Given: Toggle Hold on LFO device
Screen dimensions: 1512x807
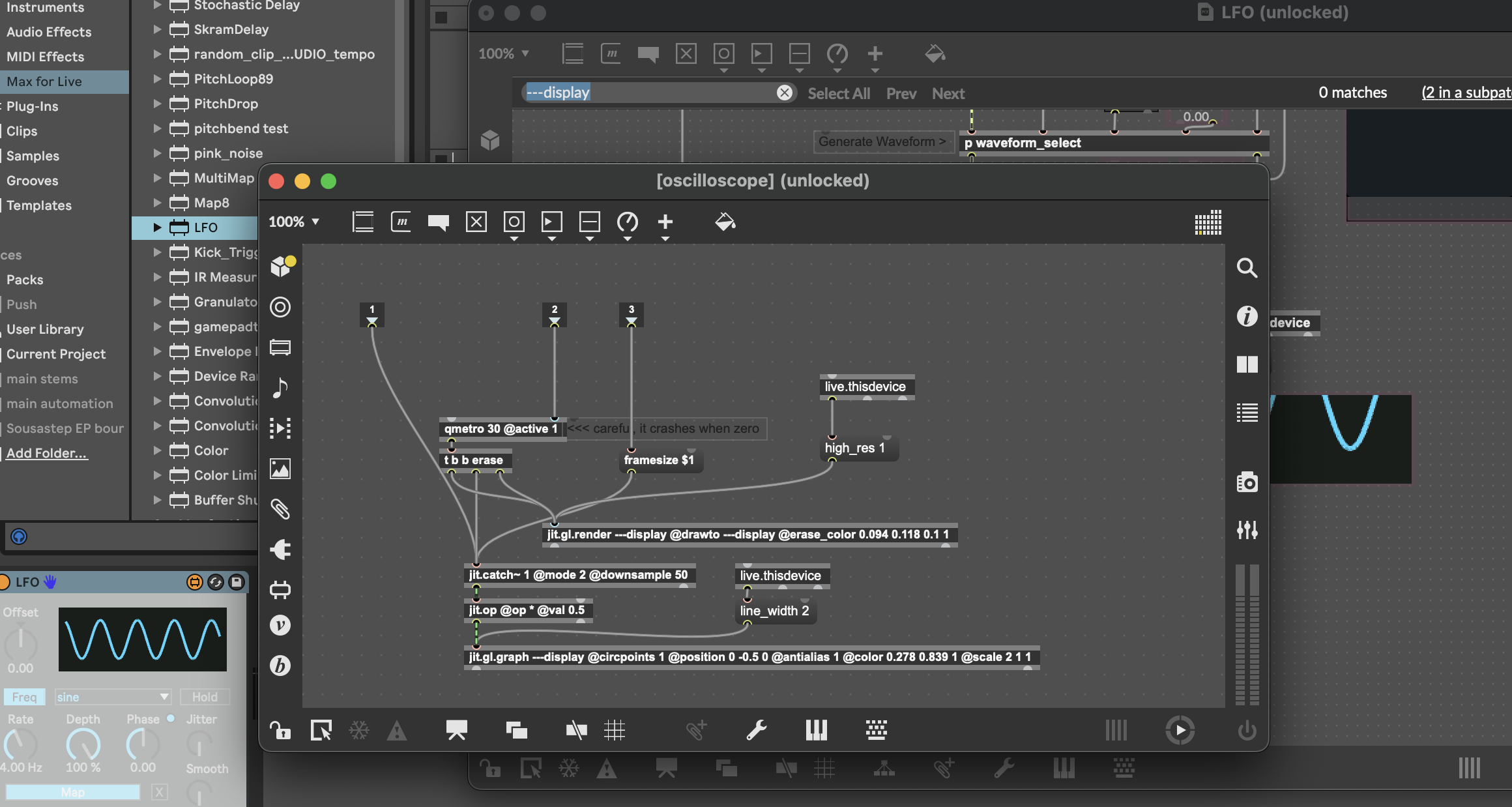Looking at the screenshot, I should [x=205, y=697].
